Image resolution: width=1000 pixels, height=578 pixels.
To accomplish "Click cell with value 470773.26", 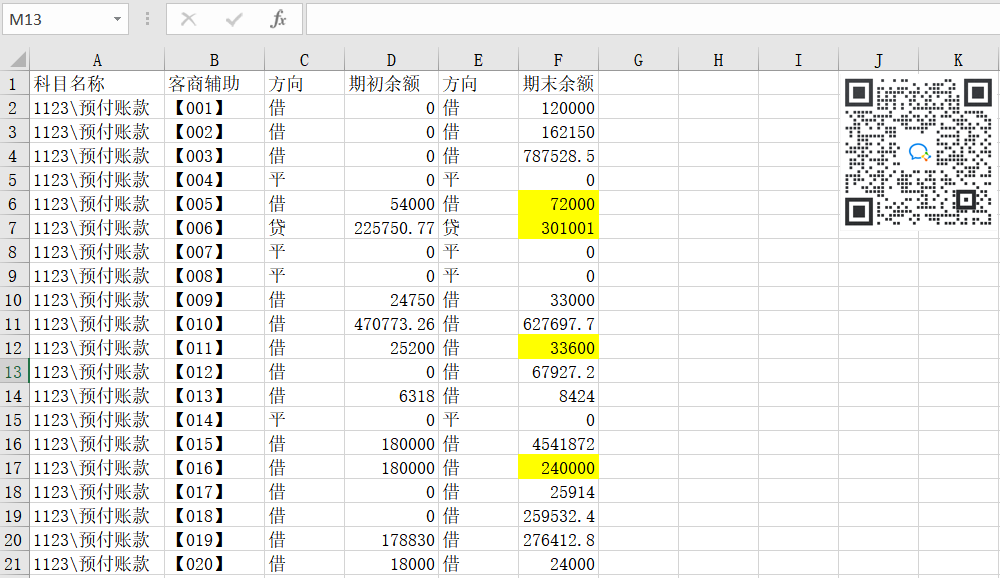I will (391, 324).
